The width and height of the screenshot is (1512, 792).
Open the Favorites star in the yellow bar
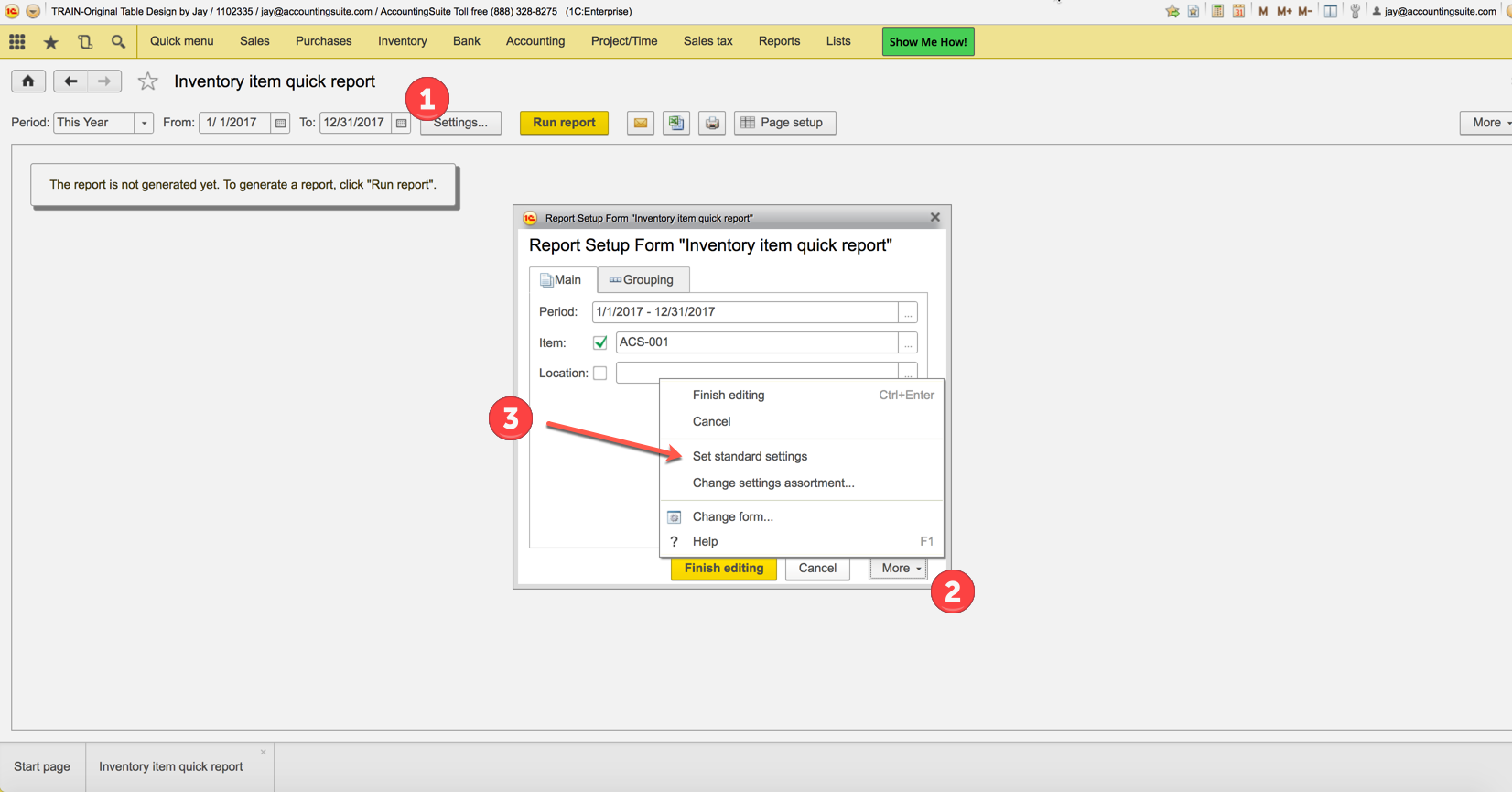[51, 42]
